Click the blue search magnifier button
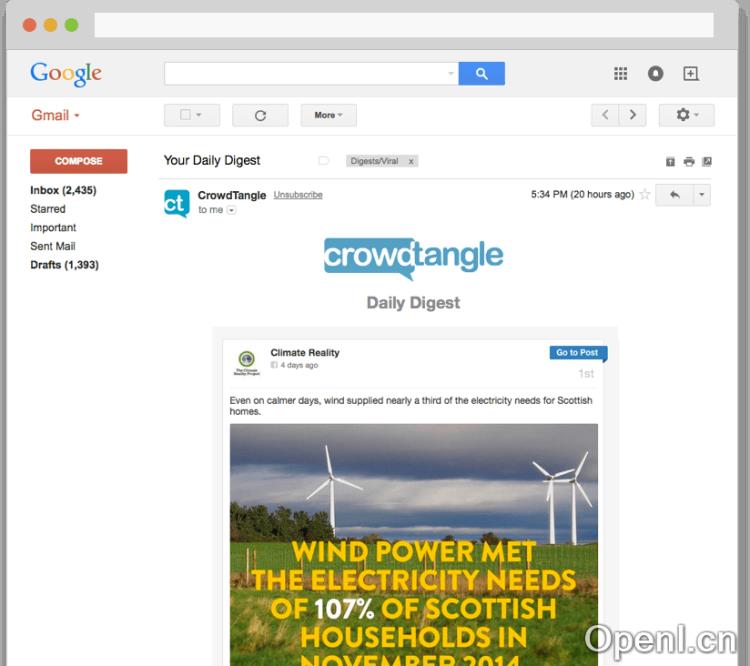This screenshot has width=750, height=666. (481, 74)
